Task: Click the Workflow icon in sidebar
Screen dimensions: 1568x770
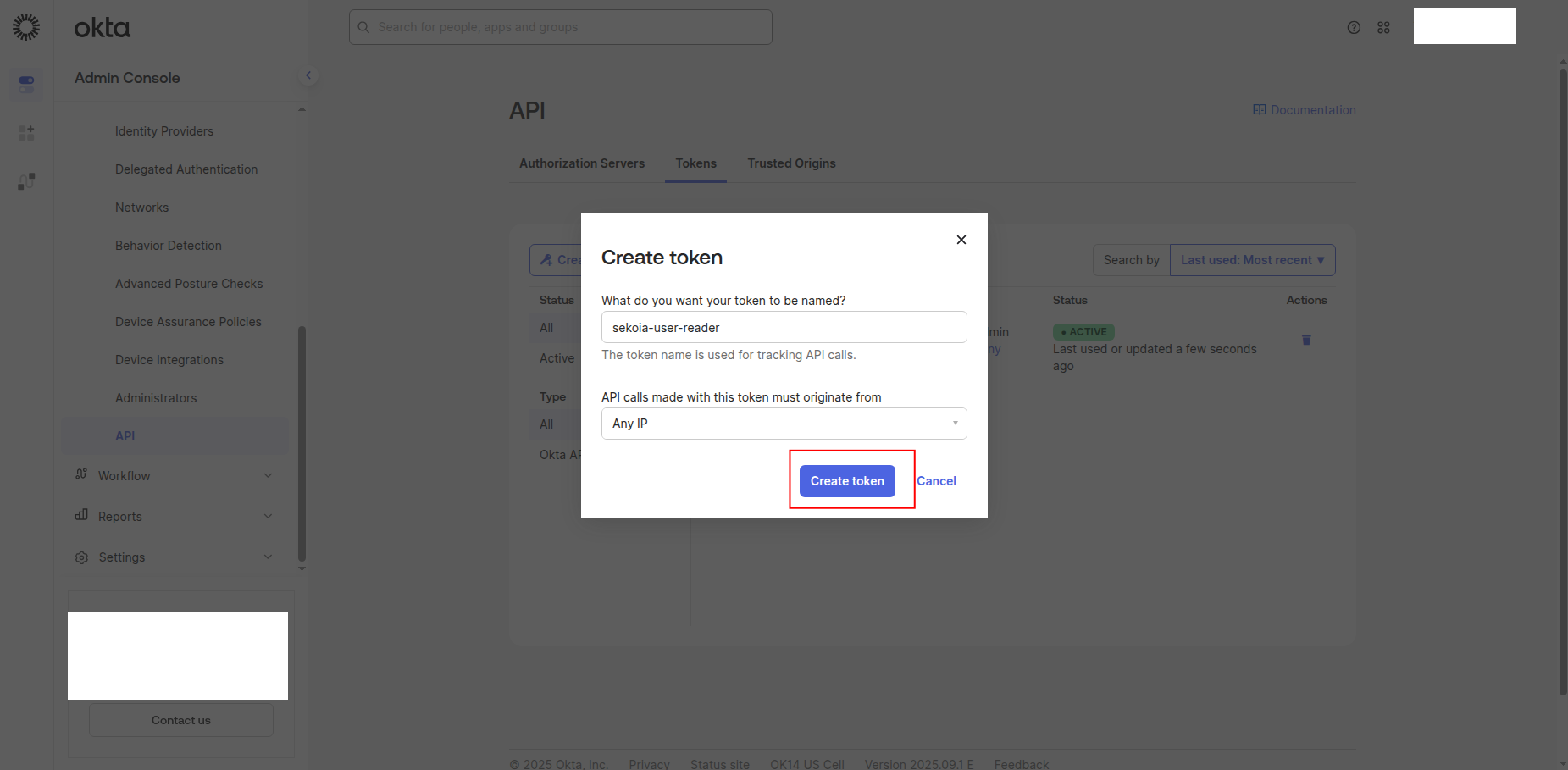Action: coord(81,474)
